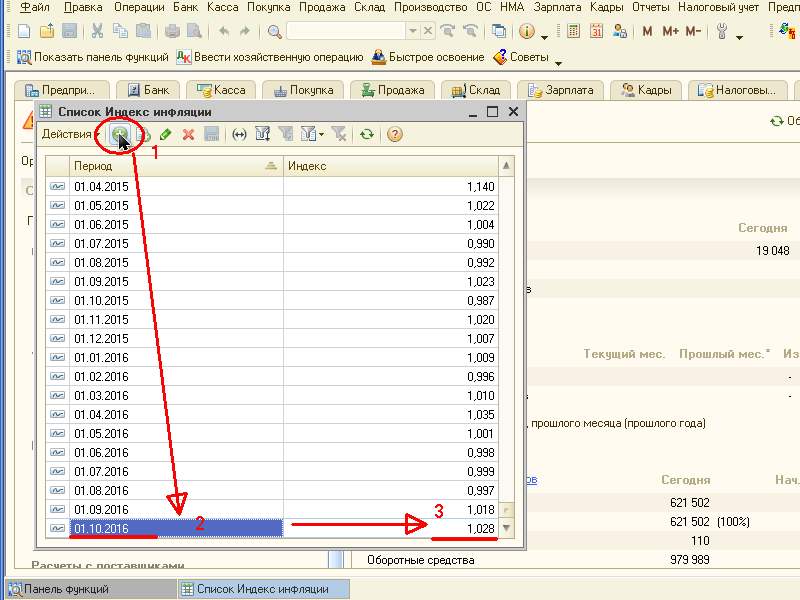Cut selection with the scissors icon
Image resolution: width=800 pixels, height=600 pixels.
point(97,31)
